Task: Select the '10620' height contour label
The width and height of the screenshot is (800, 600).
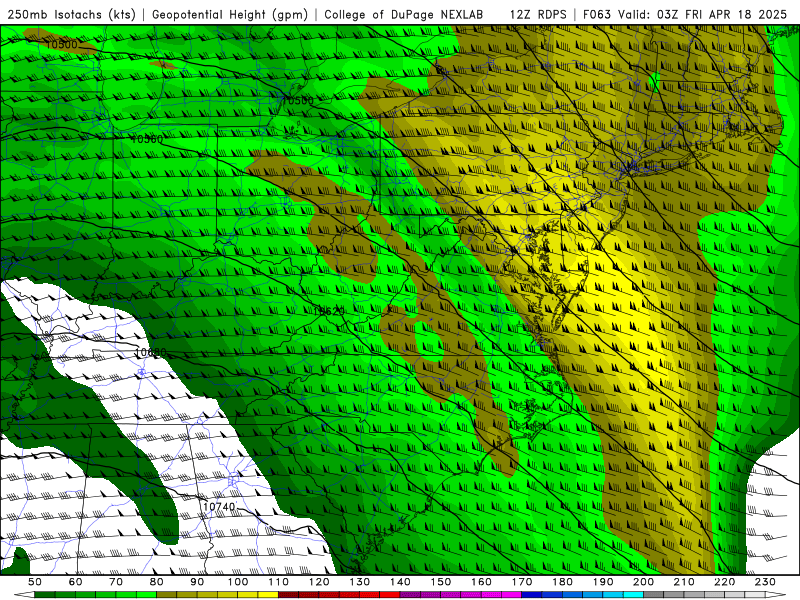Action: coord(329,311)
